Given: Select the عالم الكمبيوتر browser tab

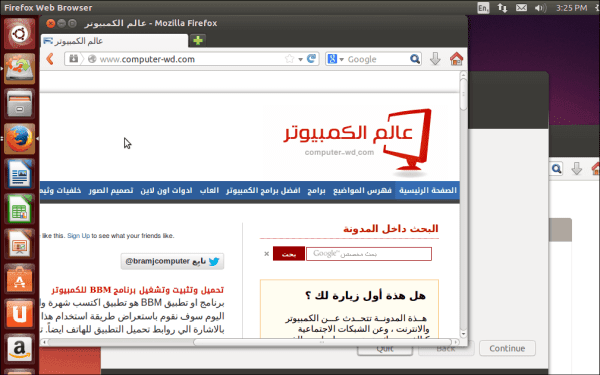Looking at the screenshot, I should 114,41.
